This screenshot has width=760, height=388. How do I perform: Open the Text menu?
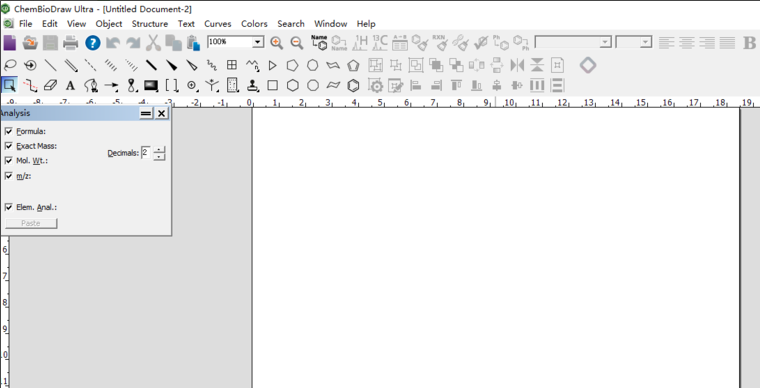point(186,24)
